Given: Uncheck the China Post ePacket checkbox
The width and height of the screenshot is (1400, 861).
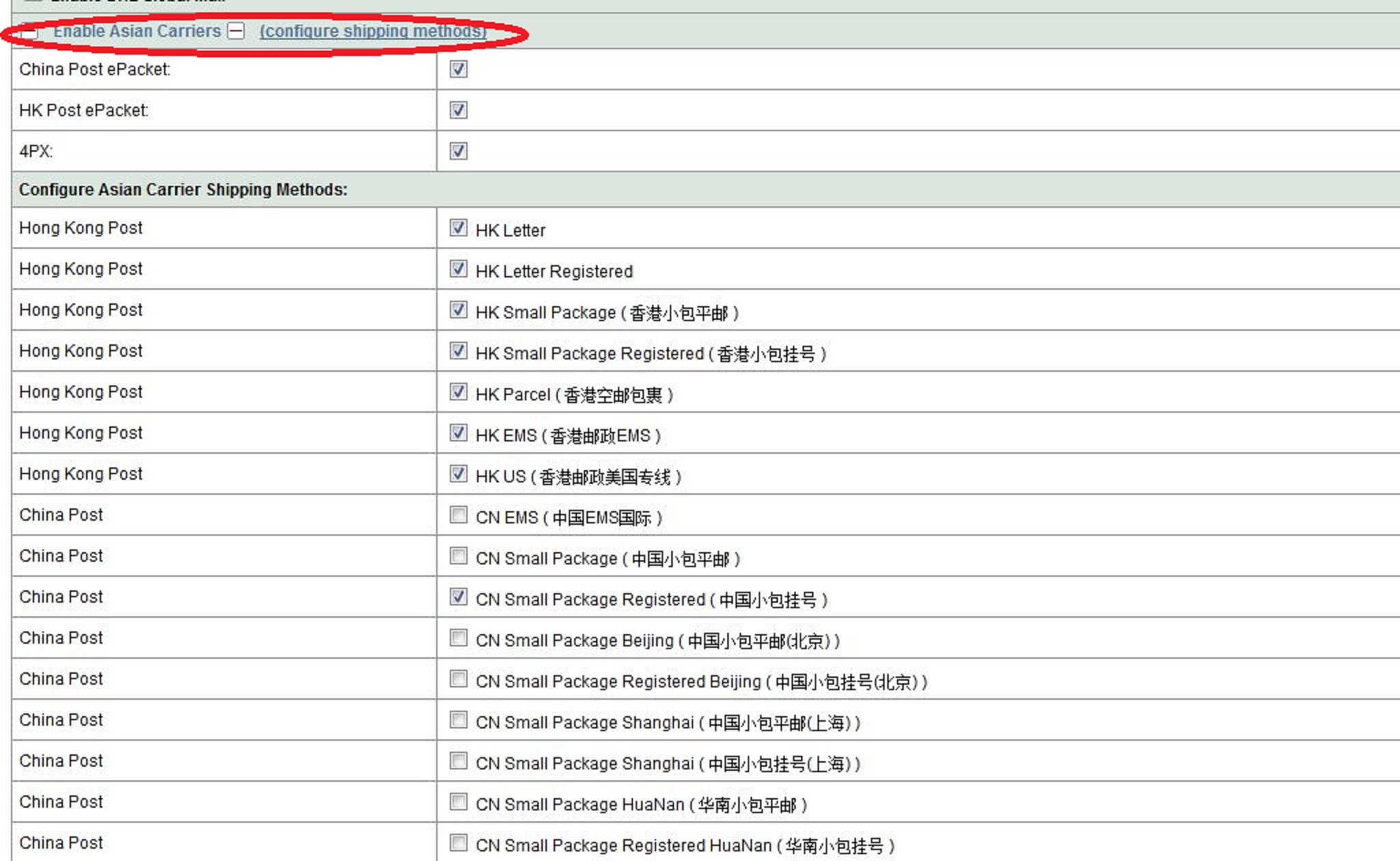Looking at the screenshot, I should pyautogui.click(x=459, y=69).
